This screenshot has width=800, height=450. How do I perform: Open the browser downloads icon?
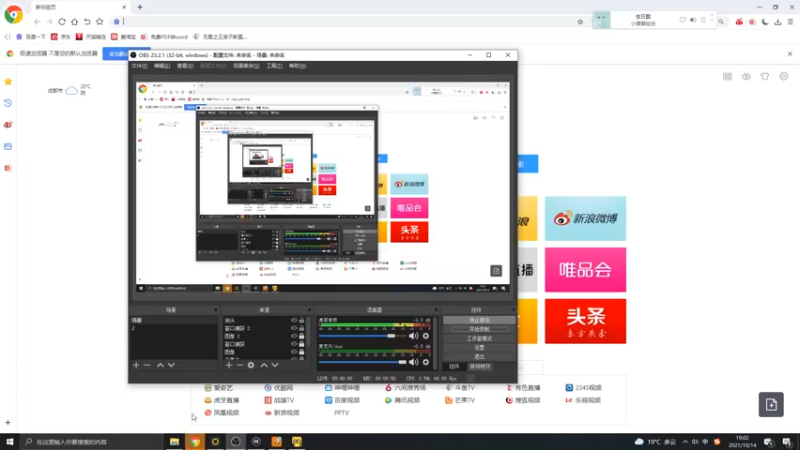point(778,22)
